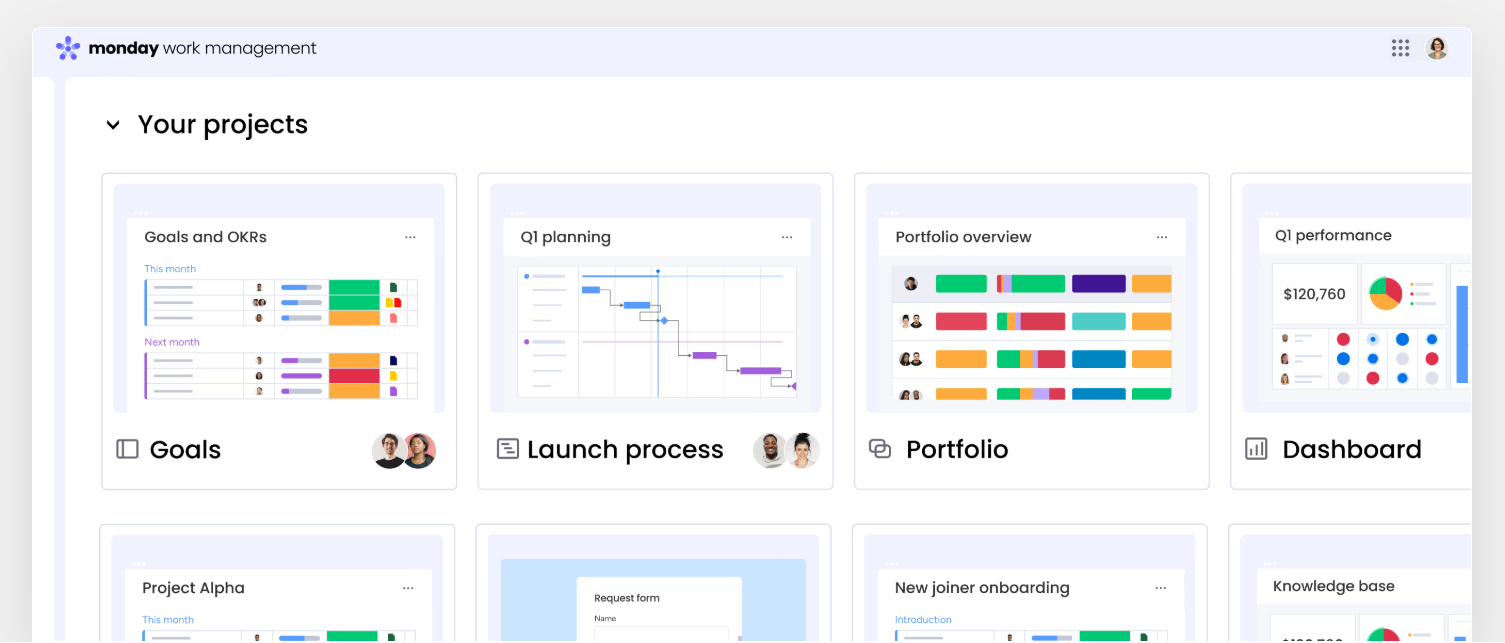
Task: Click the Launch process Gantt icon
Action: tap(507, 449)
